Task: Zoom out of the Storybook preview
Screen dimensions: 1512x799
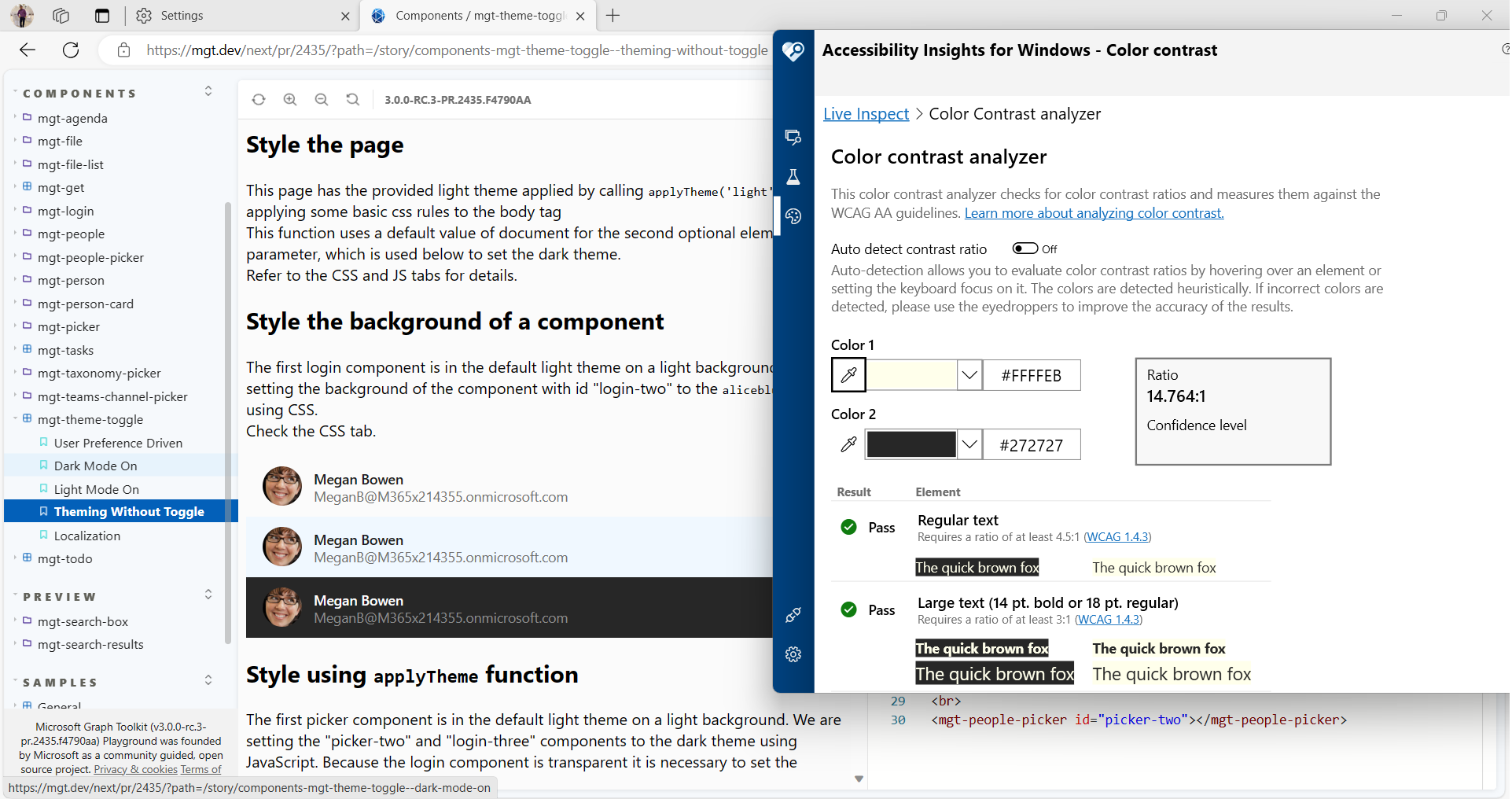Action: 321,99
